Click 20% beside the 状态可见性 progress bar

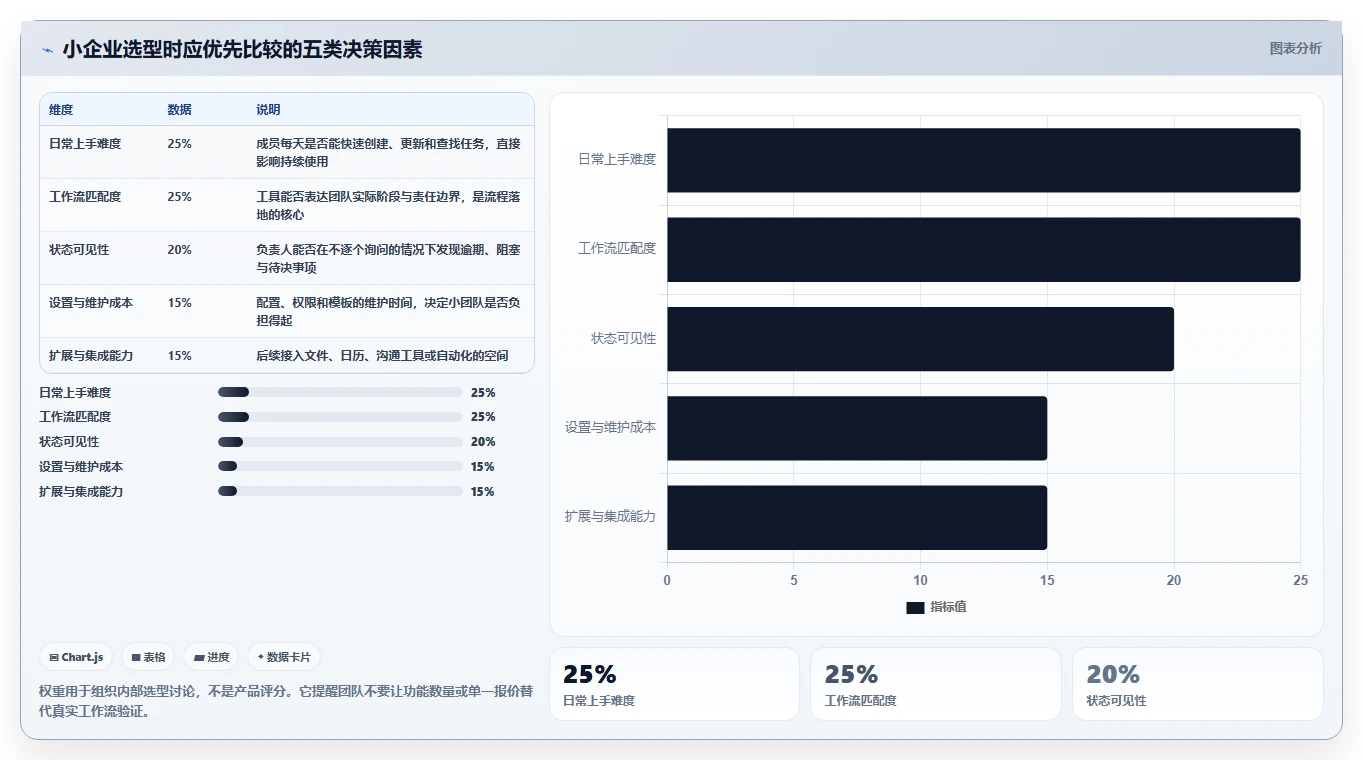coord(483,442)
